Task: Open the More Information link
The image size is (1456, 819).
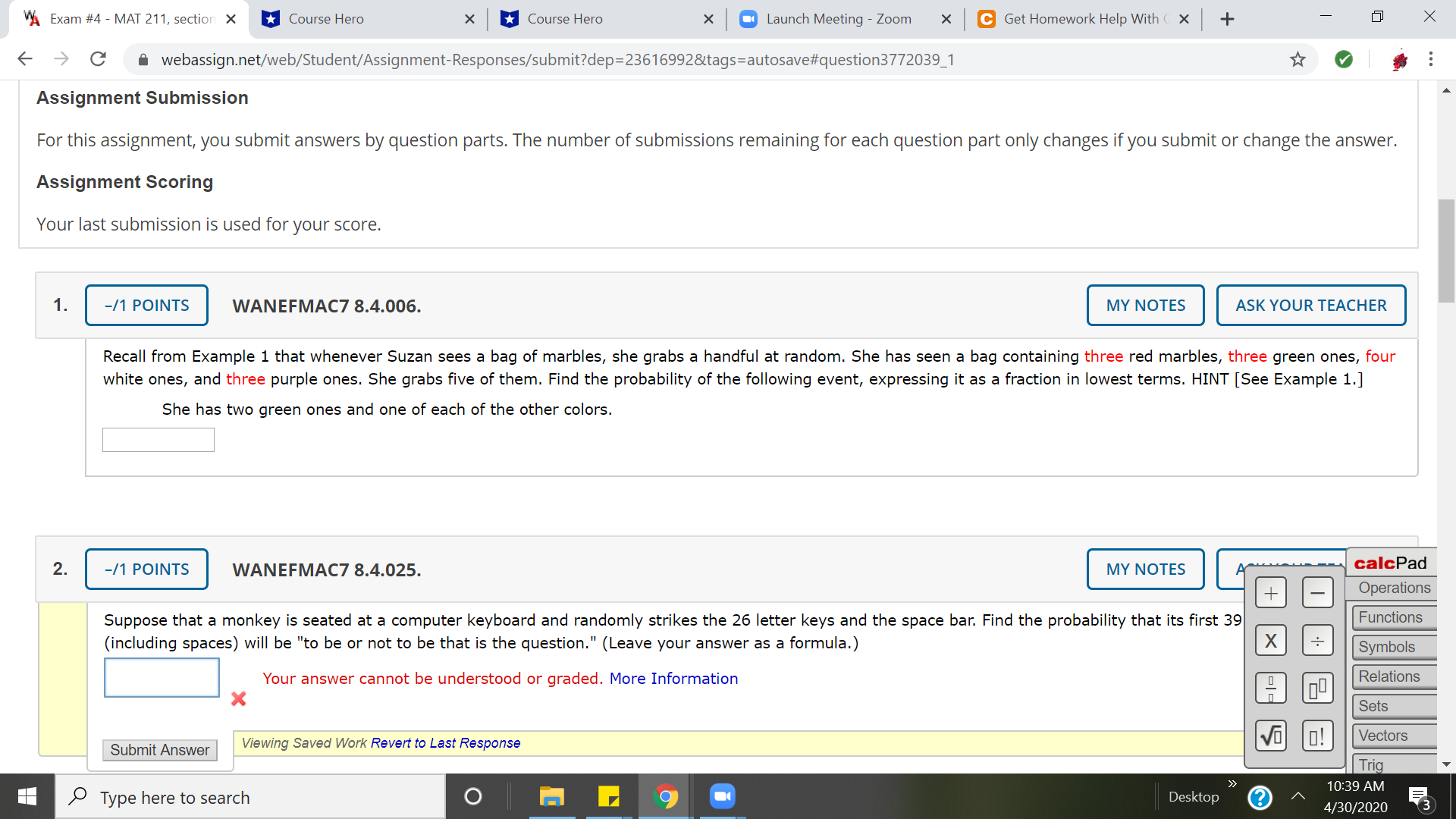Action: click(x=673, y=678)
